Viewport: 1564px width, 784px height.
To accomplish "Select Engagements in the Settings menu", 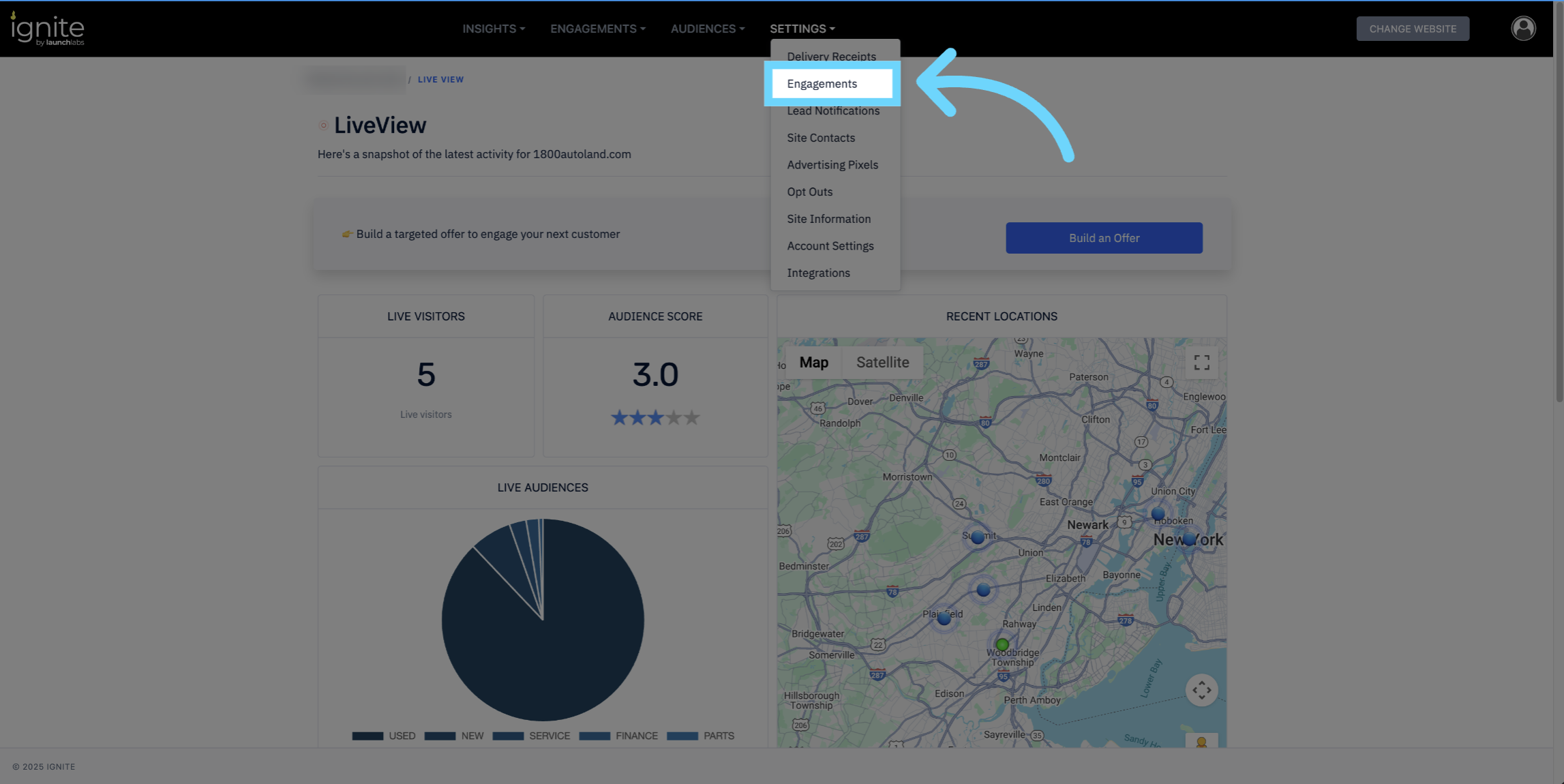I will (822, 84).
